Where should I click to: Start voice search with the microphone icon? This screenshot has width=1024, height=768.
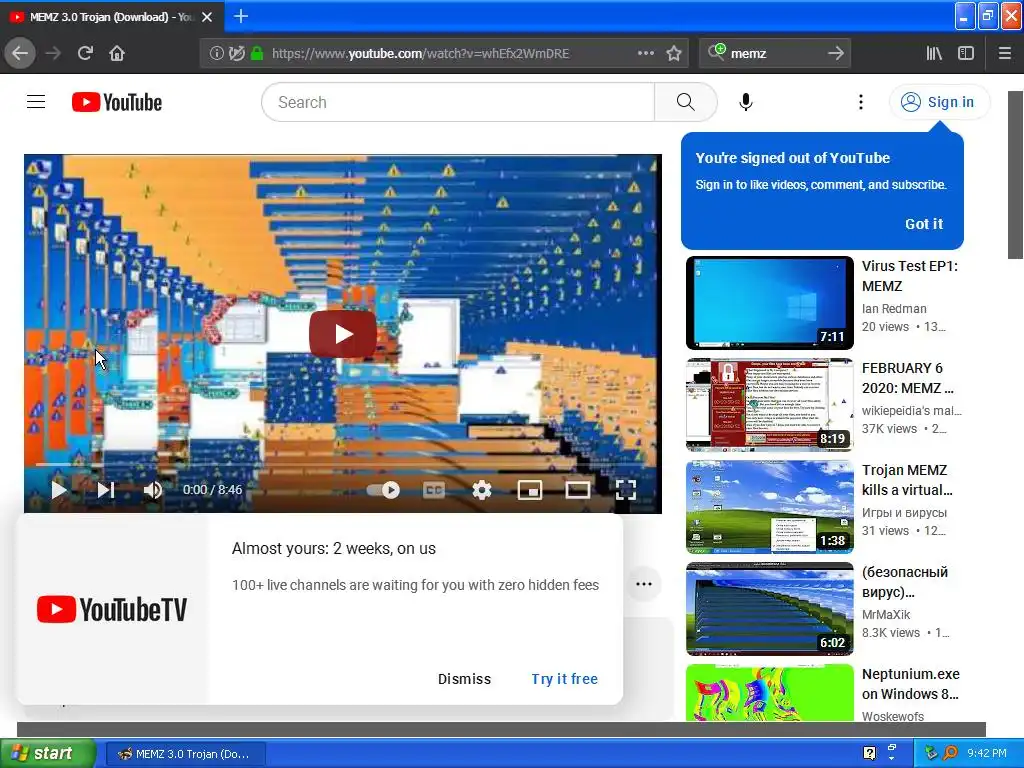pos(746,102)
